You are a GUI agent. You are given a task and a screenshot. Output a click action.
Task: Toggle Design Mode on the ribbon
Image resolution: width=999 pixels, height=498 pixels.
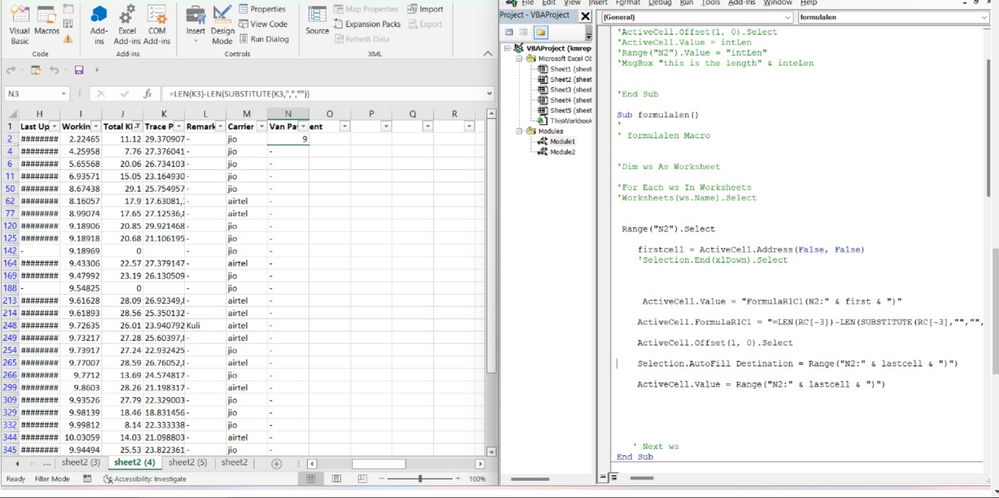(222, 24)
